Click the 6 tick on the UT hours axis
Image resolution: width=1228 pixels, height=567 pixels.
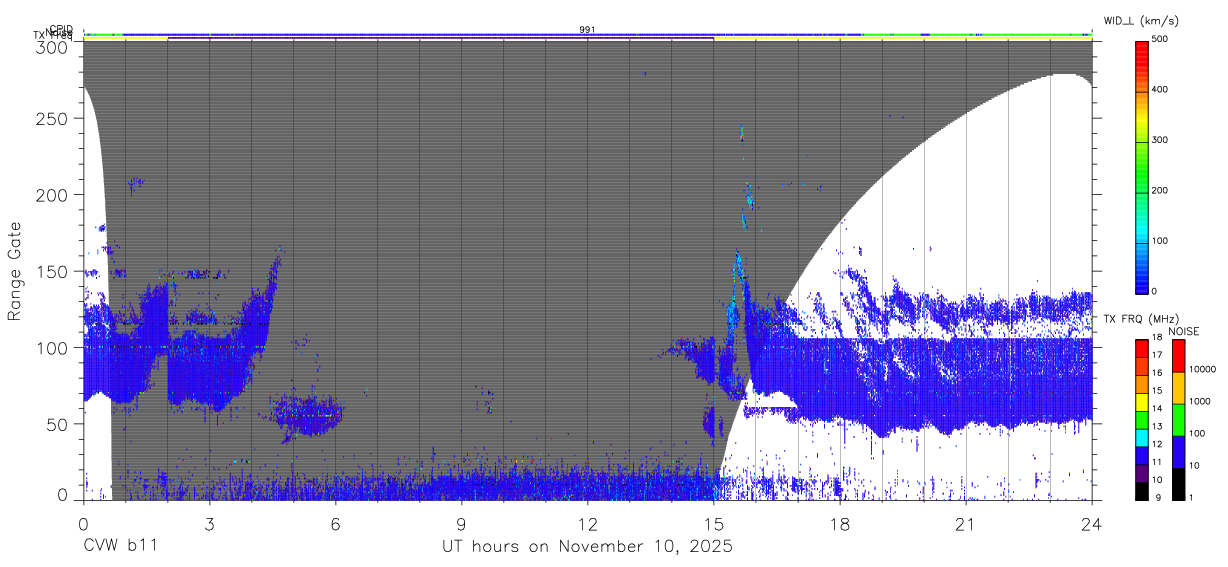(336, 523)
